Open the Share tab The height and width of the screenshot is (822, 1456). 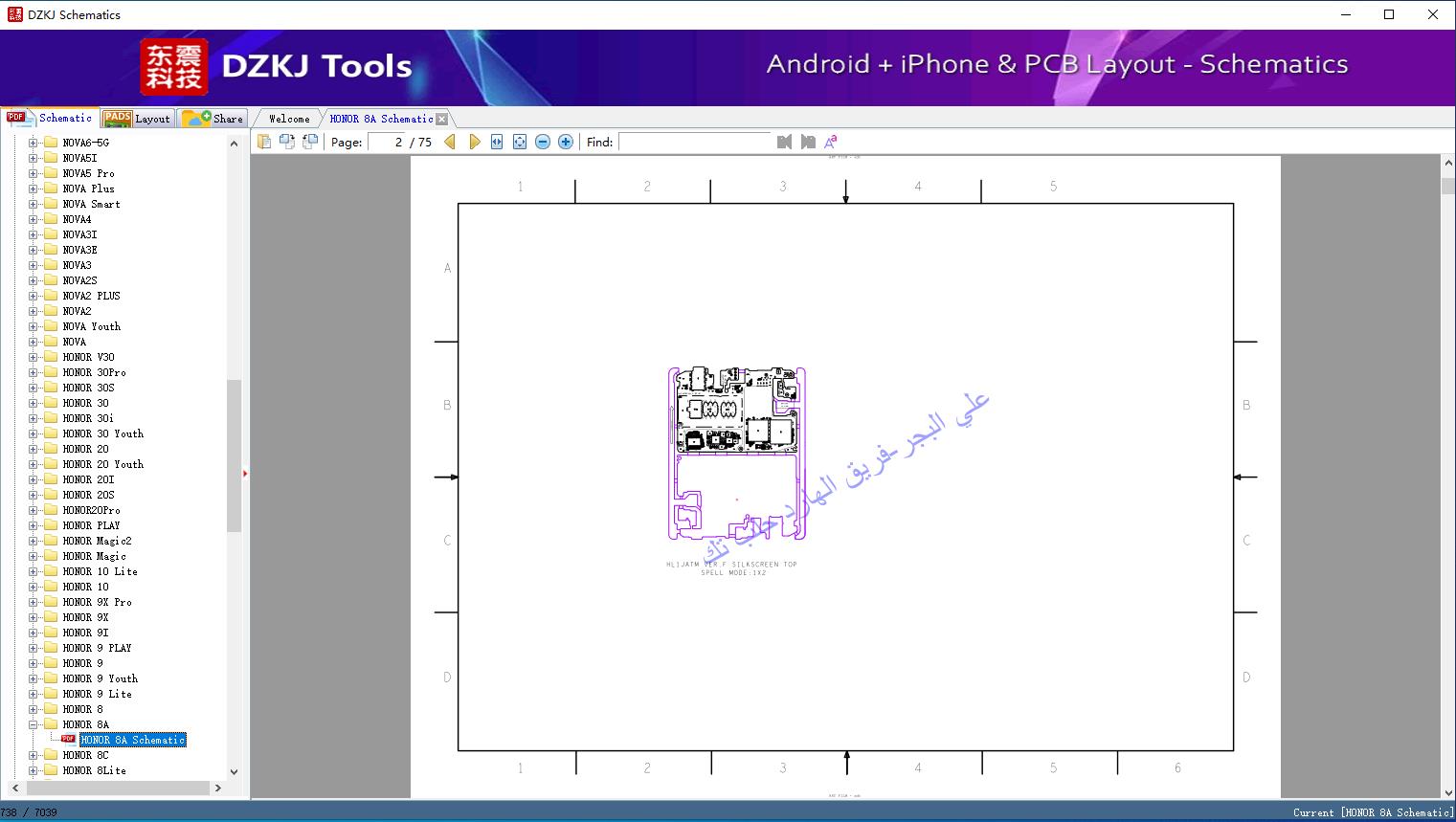(213, 119)
